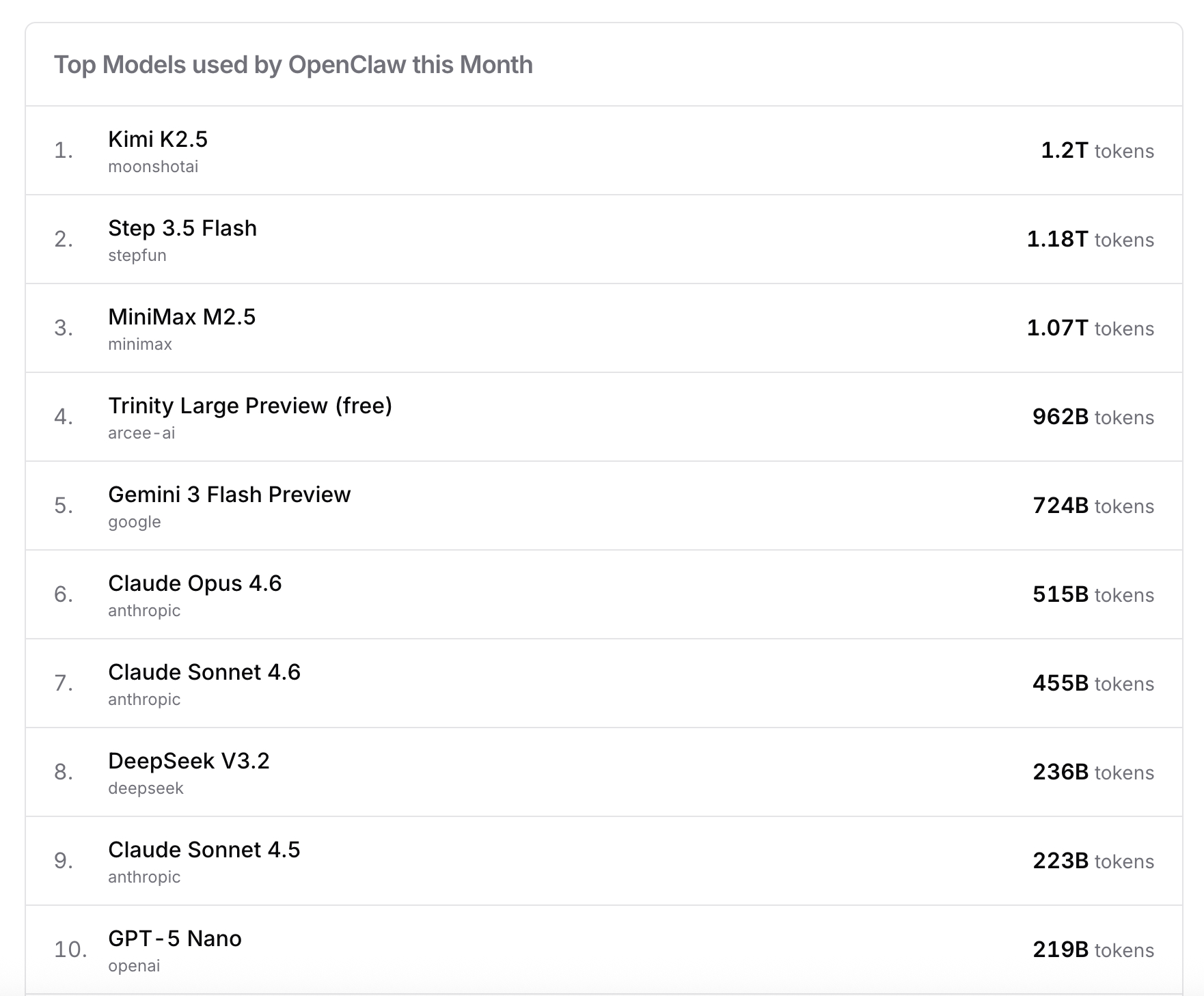
Task: Open the Claude Opus 4.6 model
Action: pos(195,583)
